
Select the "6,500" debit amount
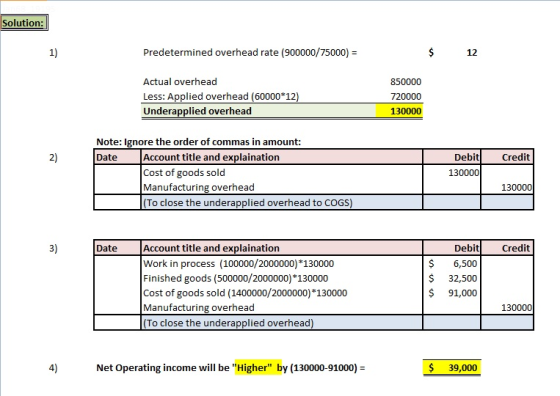coord(465,264)
